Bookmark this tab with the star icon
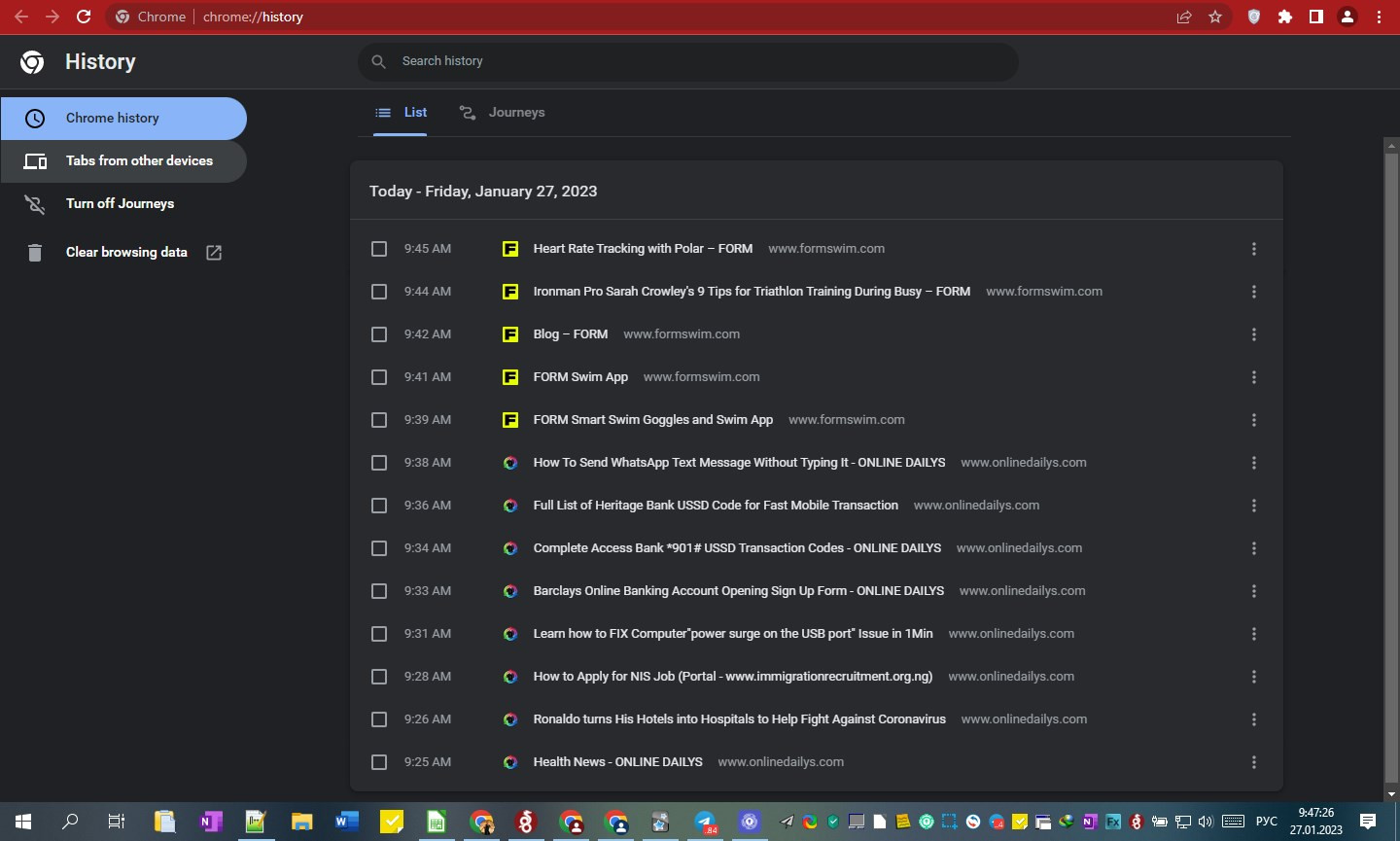Image resolution: width=1400 pixels, height=841 pixels. (x=1215, y=17)
